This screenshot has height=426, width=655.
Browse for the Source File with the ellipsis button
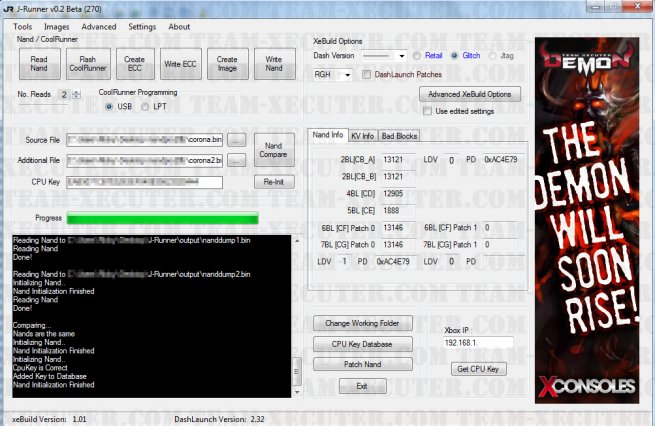pos(236,140)
